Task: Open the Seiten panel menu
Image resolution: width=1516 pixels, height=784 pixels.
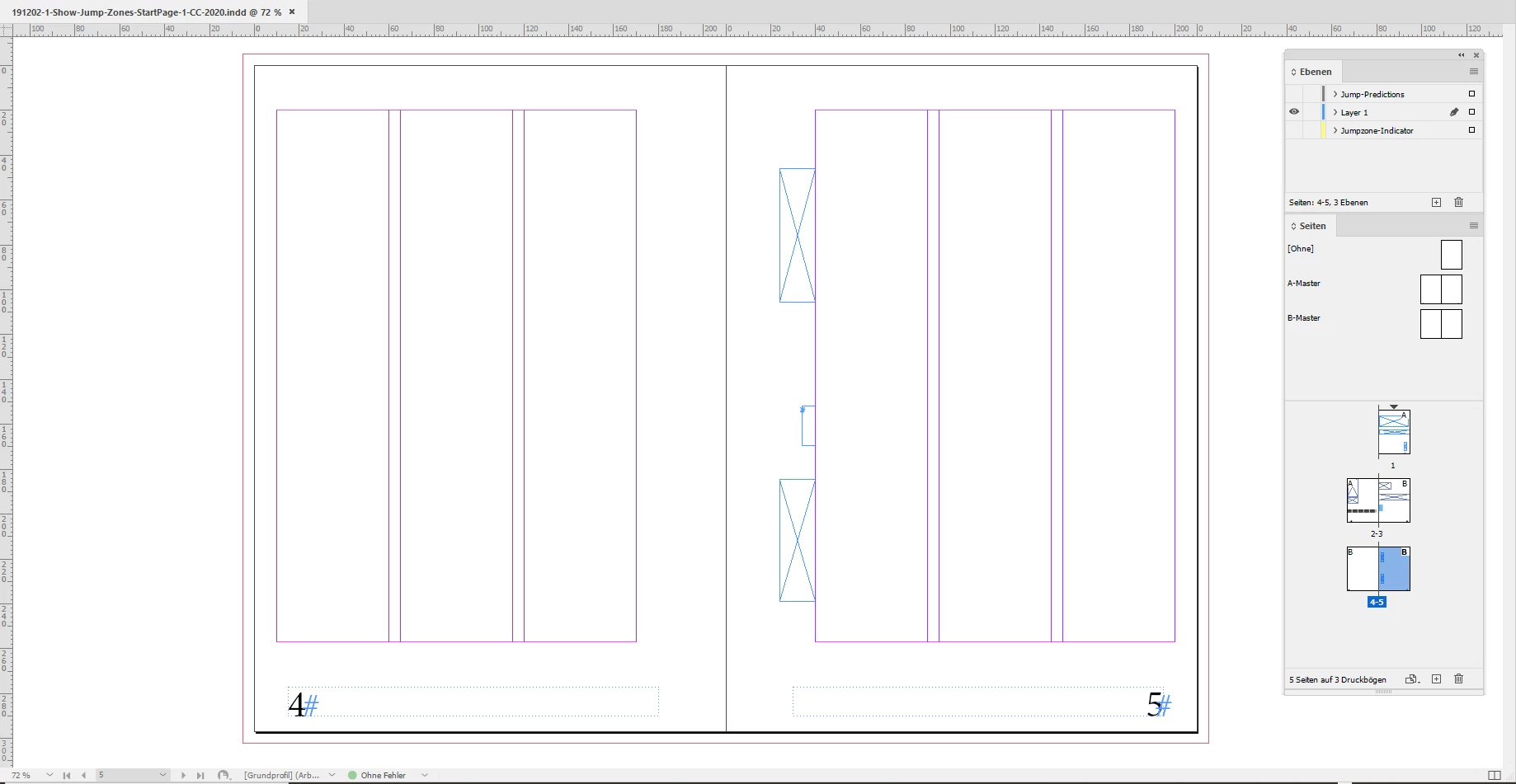Action: pos(1473,226)
